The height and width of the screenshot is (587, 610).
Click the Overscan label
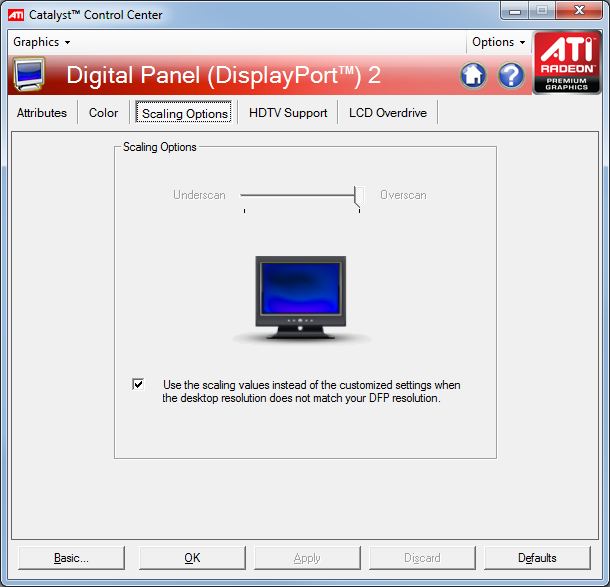403,195
